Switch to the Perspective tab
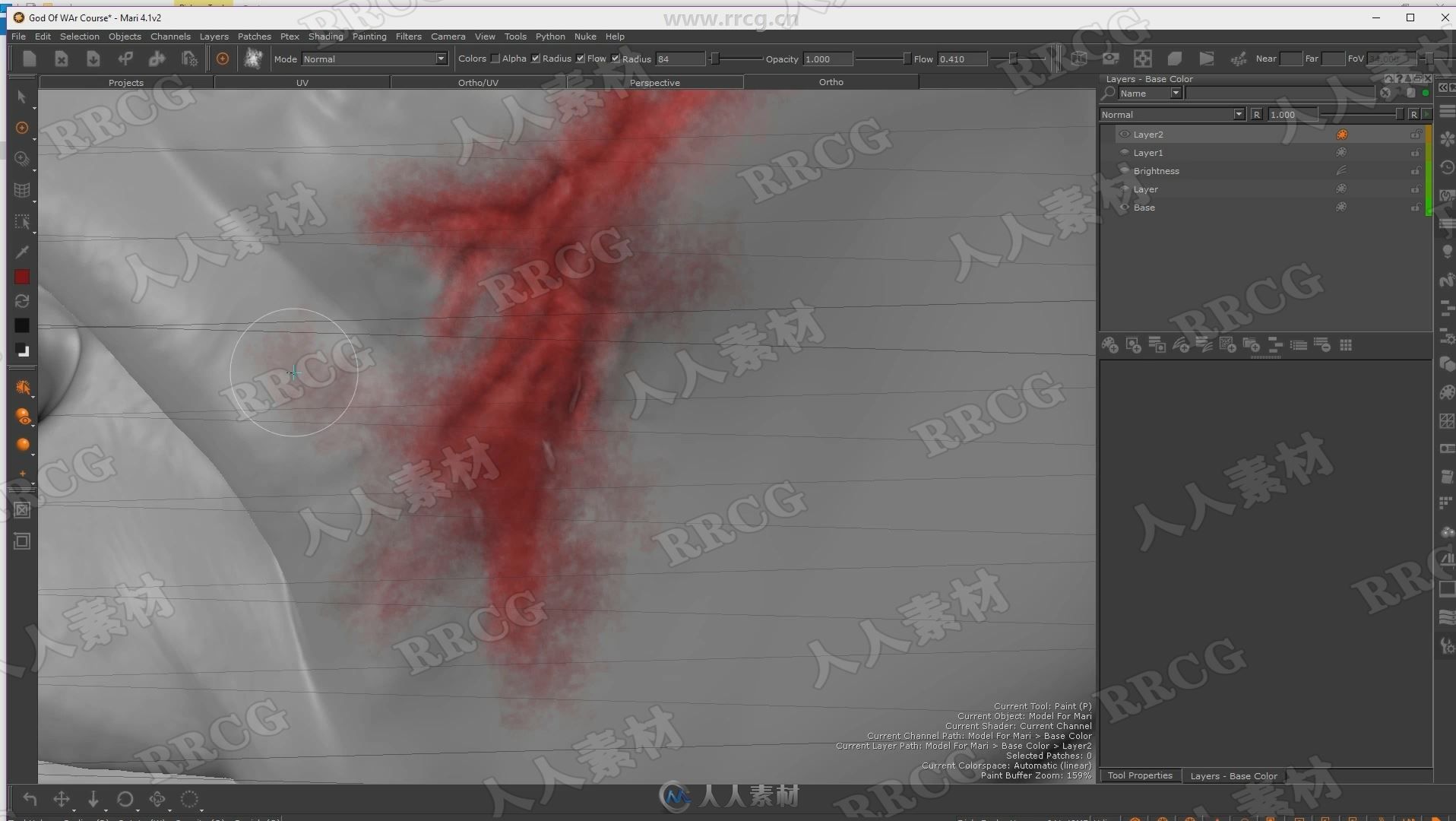This screenshot has width=1456, height=821. pyautogui.click(x=655, y=82)
